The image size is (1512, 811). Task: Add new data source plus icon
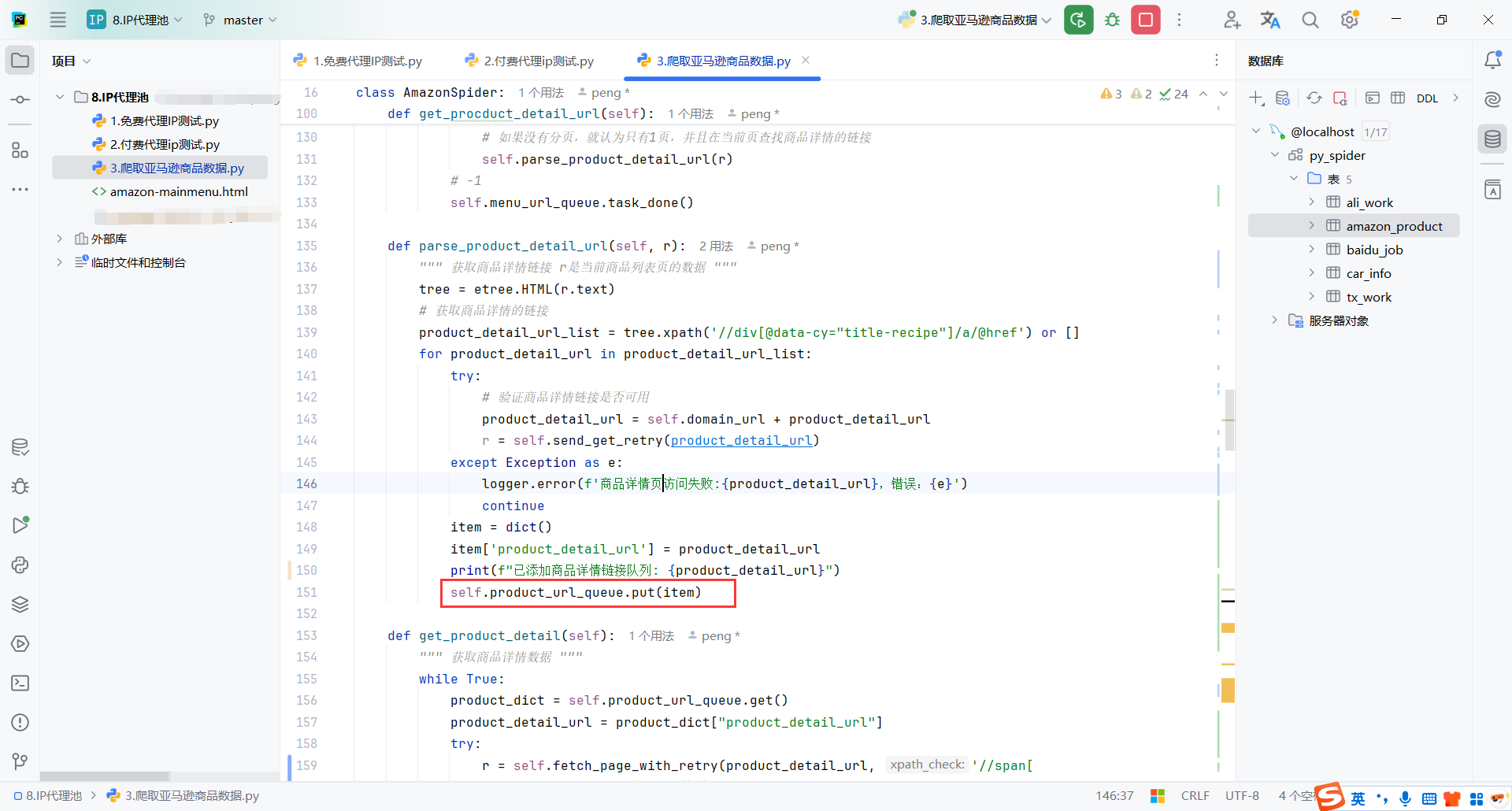click(x=1257, y=98)
